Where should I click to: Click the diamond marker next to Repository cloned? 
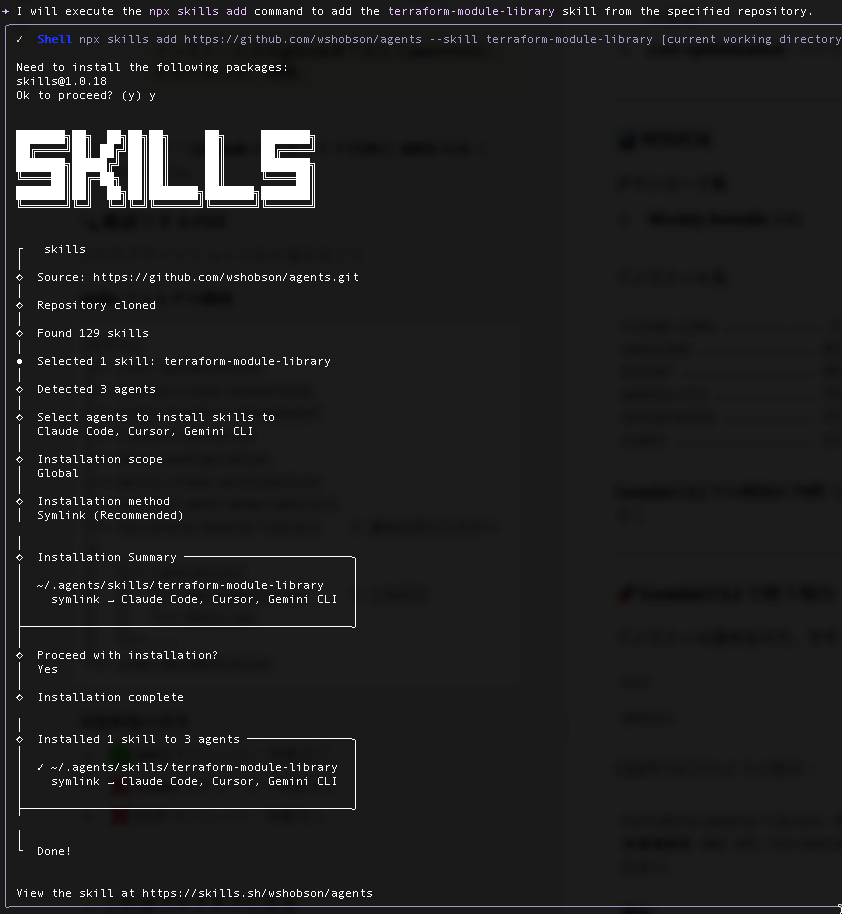(19, 305)
